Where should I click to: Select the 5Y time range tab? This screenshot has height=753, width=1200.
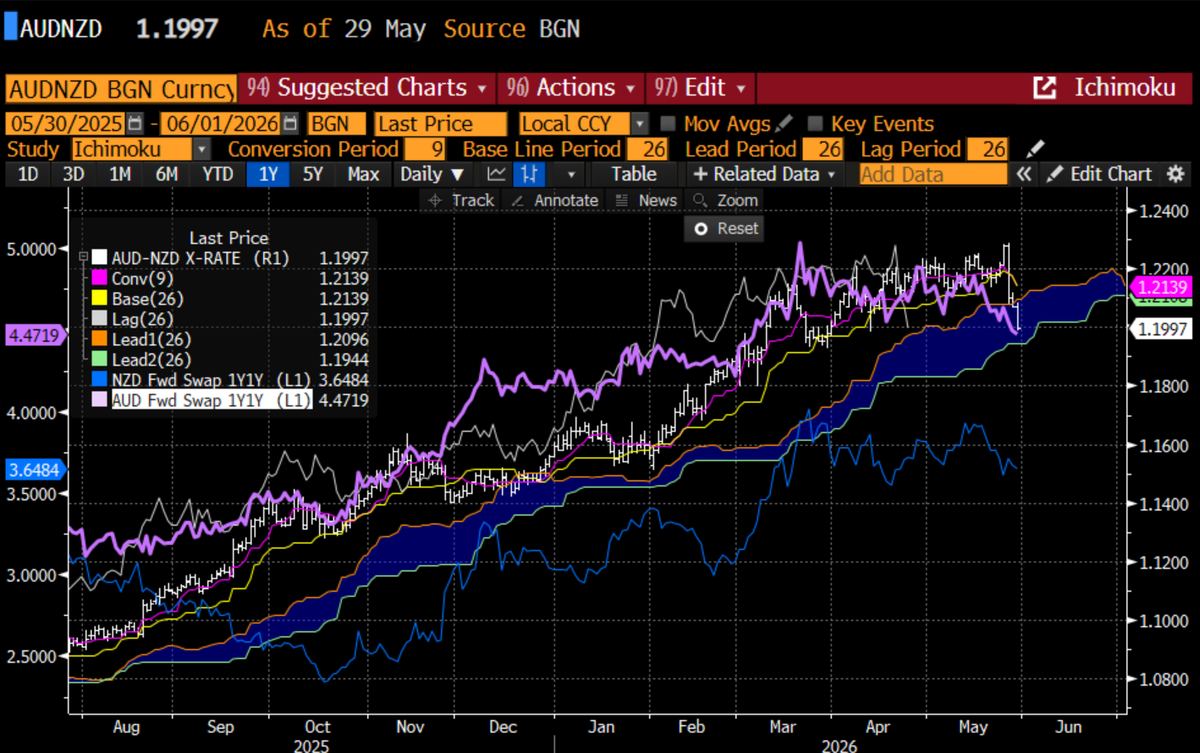coord(314,174)
